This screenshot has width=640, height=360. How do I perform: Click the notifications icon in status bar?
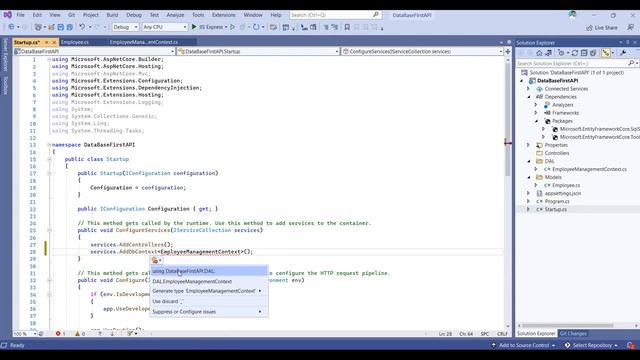[631, 345]
